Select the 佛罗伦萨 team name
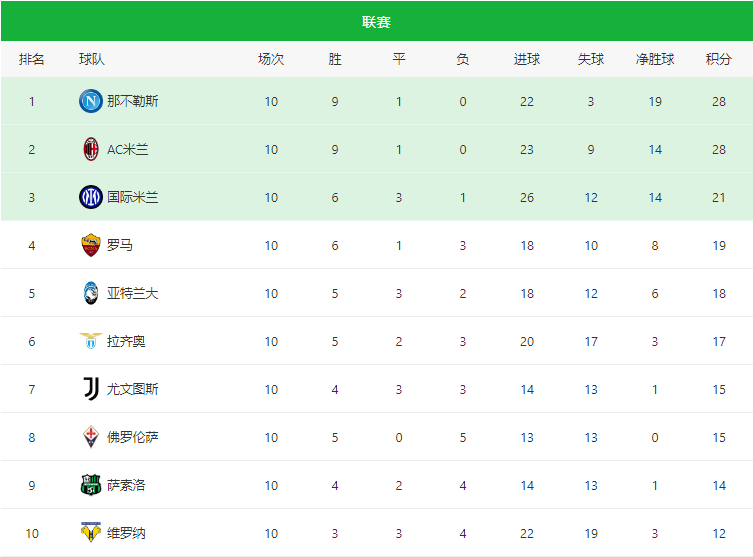This screenshot has height=557, width=753. point(133,437)
